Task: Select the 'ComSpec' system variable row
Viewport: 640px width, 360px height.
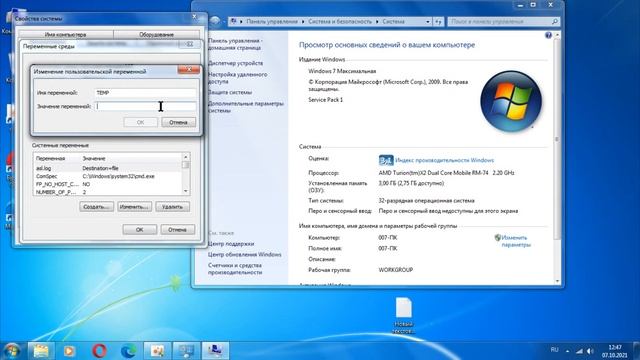Action: 108,176
